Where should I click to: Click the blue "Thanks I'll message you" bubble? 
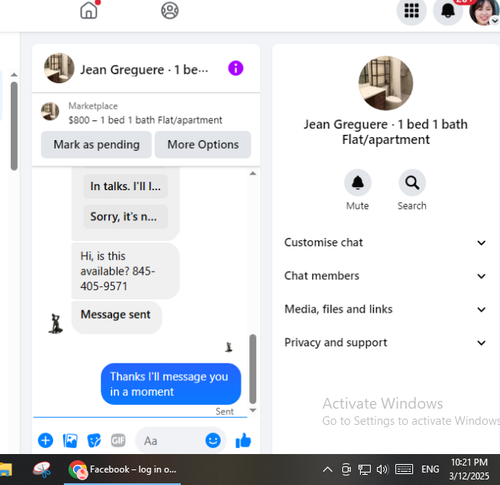point(171,384)
